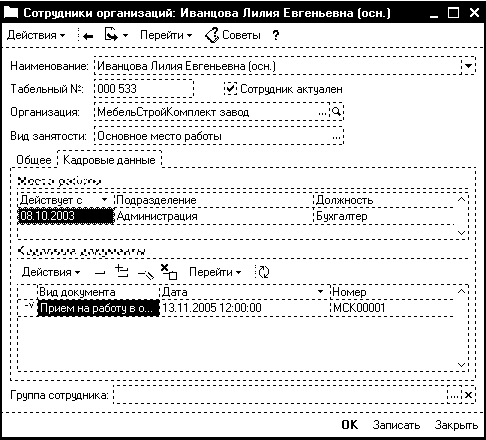Click ellipsis button in Группа сотрудника field
486x440 pixels.
[x=454, y=395]
